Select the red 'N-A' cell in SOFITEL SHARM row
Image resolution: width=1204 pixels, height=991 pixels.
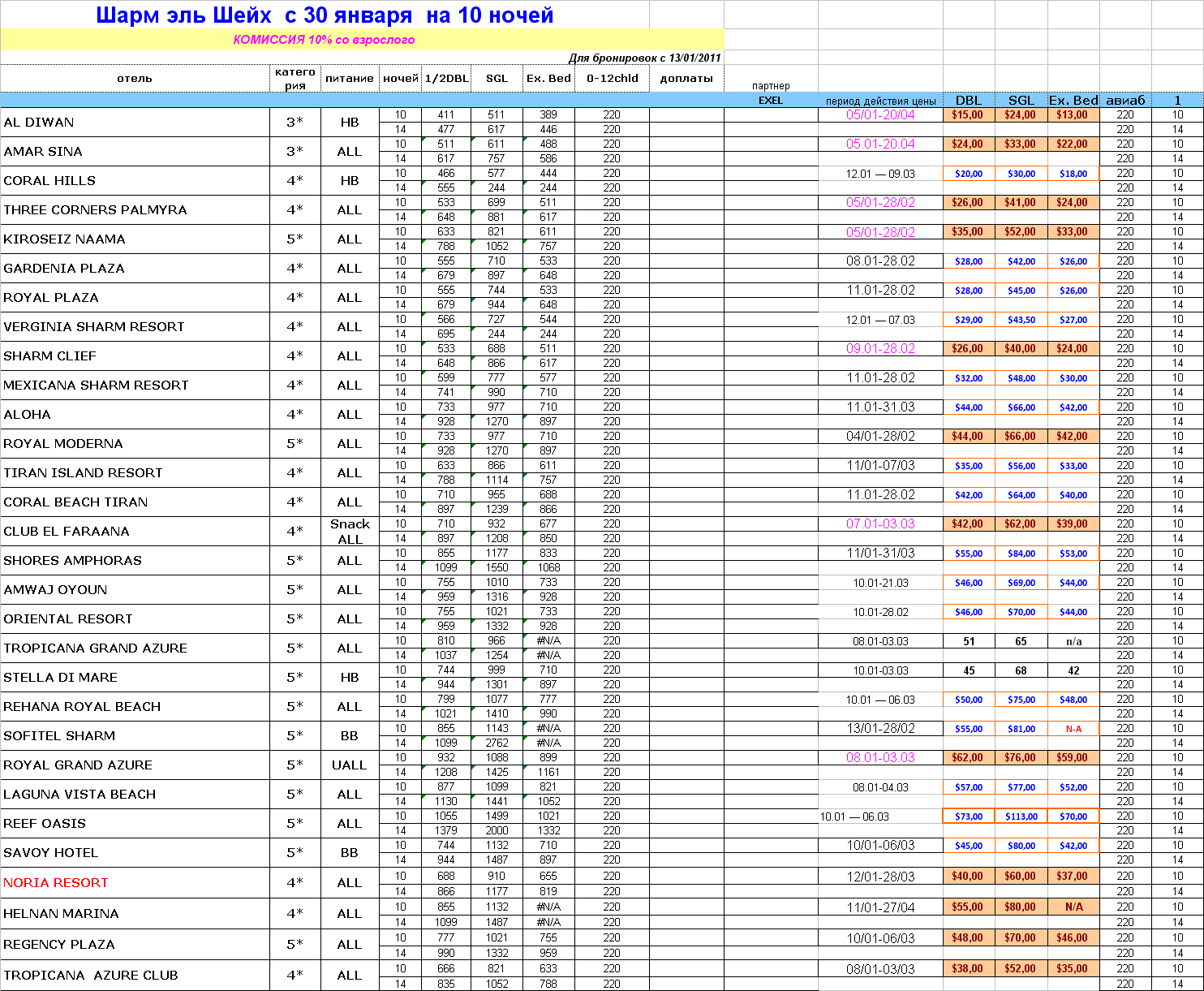tap(1073, 729)
